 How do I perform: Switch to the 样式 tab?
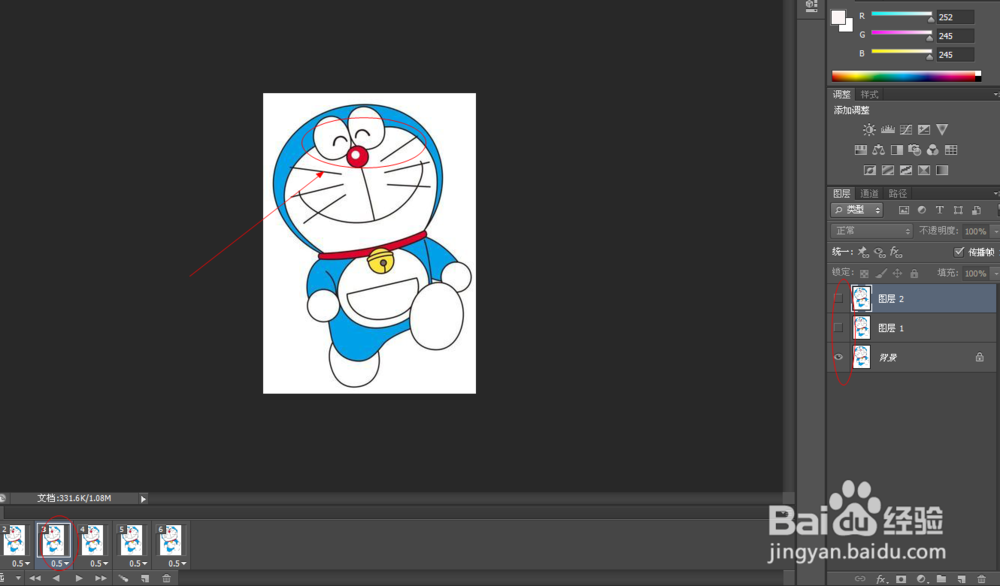[869, 94]
